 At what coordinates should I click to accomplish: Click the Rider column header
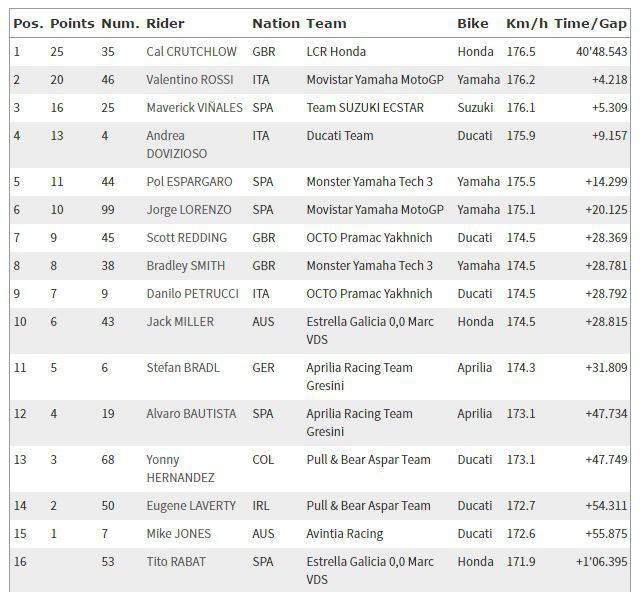(x=165, y=24)
